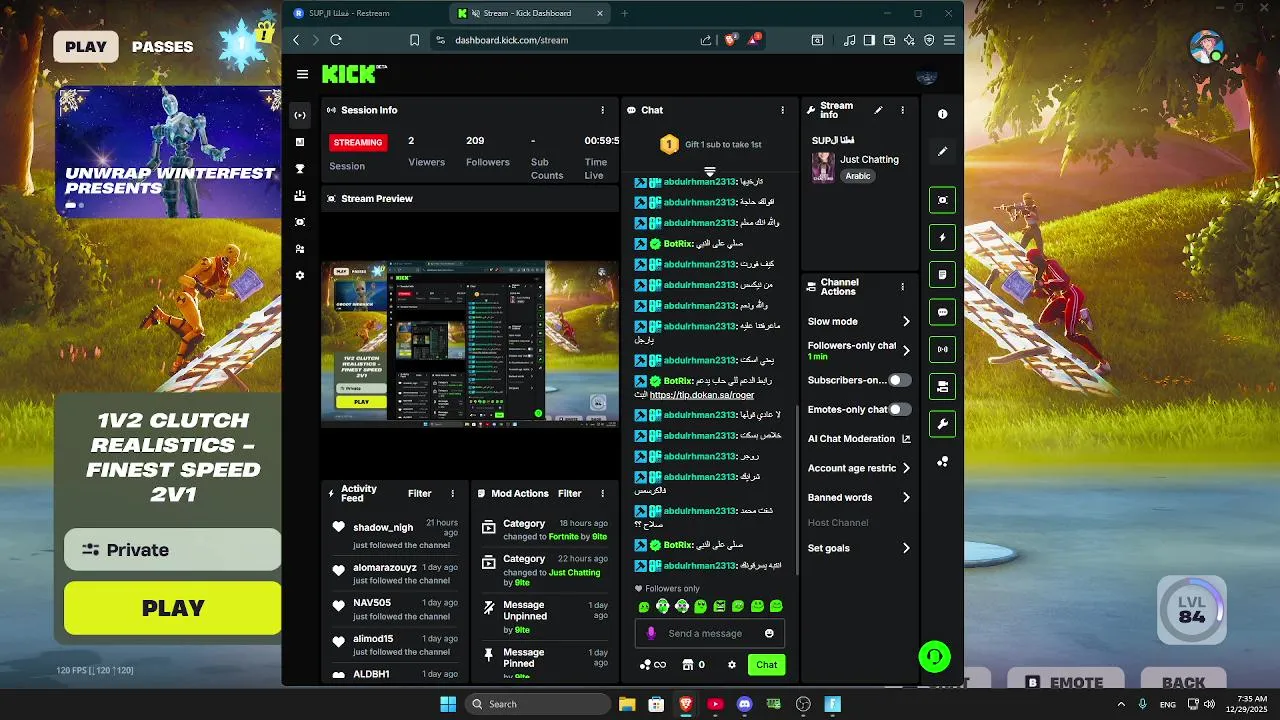The width and height of the screenshot is (1280, 720).
Task: Open Chat panel three-dot menu
Action: pos(782,110)
